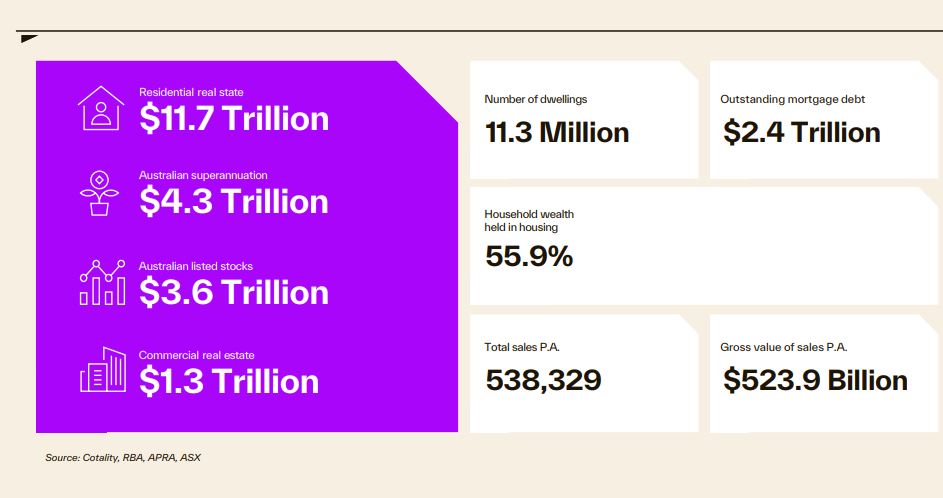Image resolution: width=943 pixels, height=498 pixels.
Task: Click the black triangle marker under the top line
Action: point(28,39)
